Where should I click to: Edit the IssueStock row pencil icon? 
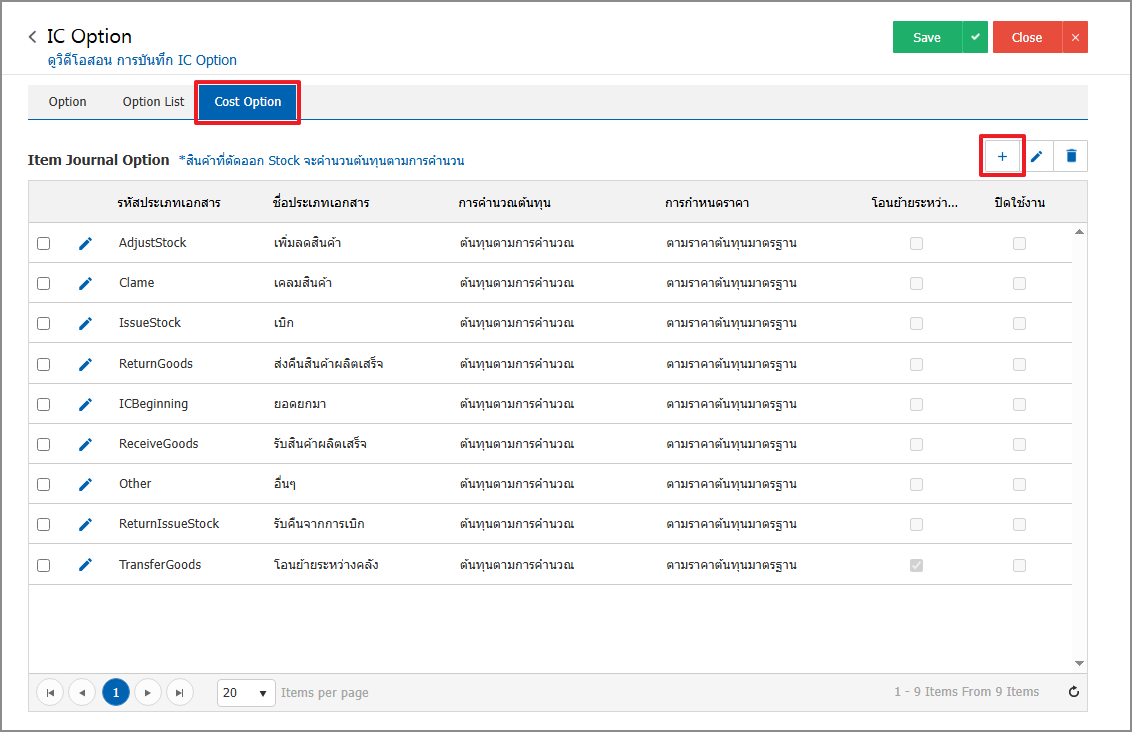tap(85, 323)
